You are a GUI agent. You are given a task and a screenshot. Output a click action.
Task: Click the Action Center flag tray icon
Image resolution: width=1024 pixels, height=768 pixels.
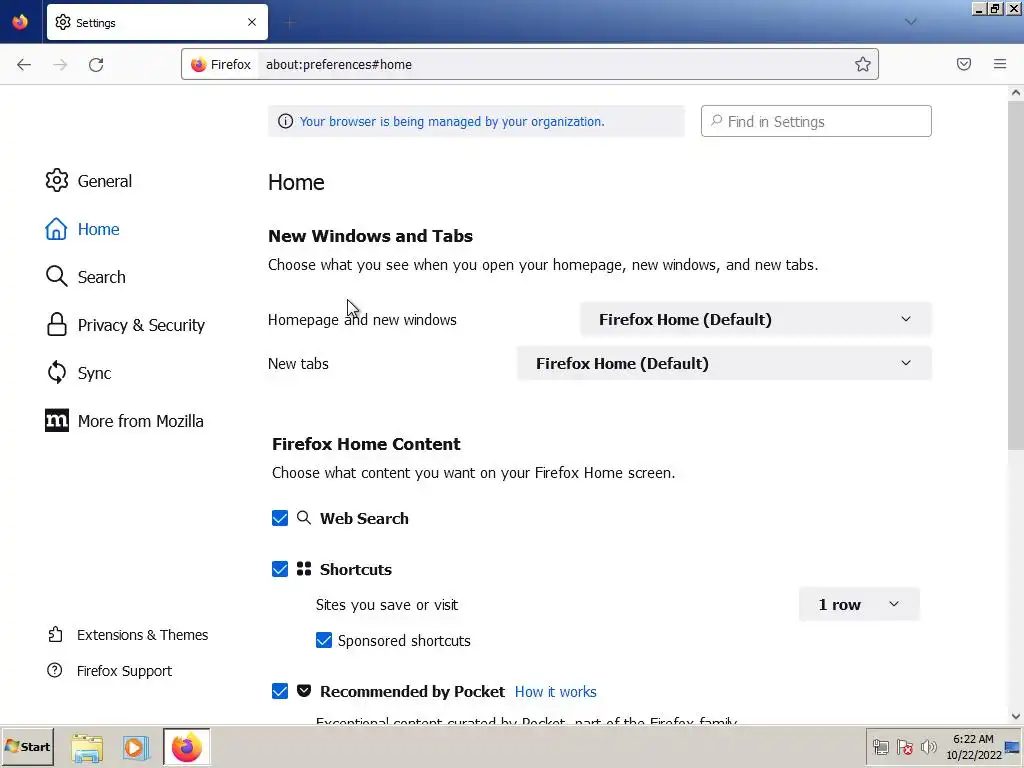[905, 747]
